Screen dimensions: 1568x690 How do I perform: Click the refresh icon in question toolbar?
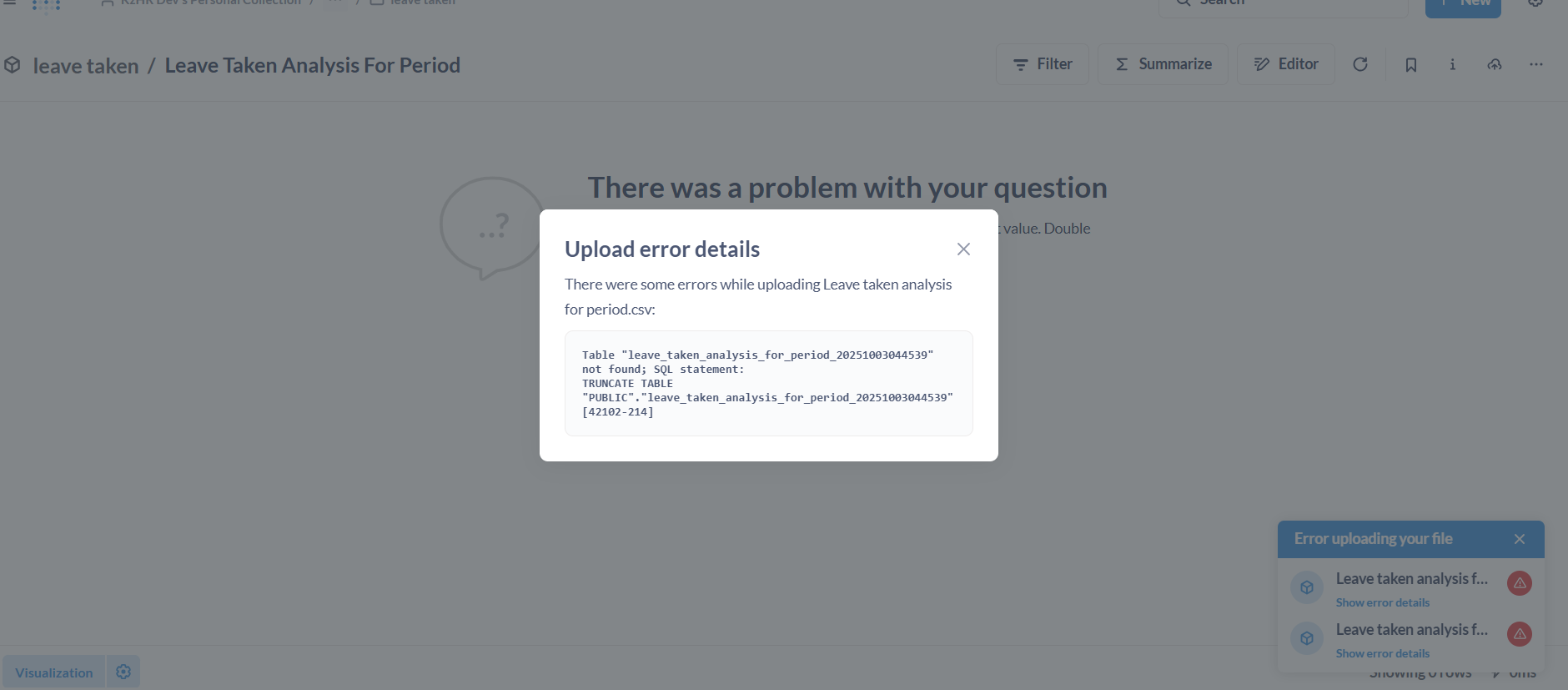pyautogui.click(x=1360, y=64)
